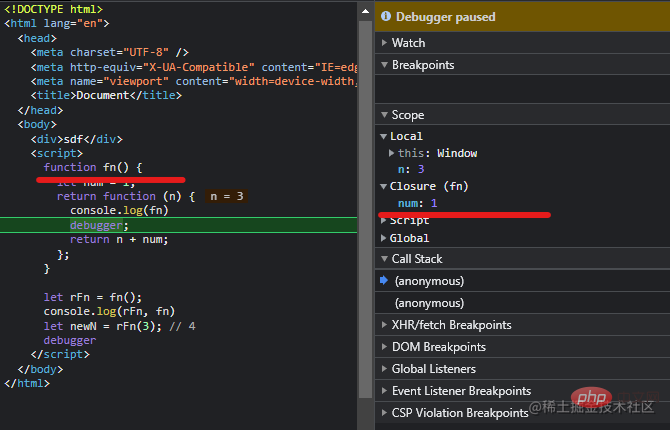Collapse the Scope section
Viewport: 670px width, 430px height.
tap(384, 115)
